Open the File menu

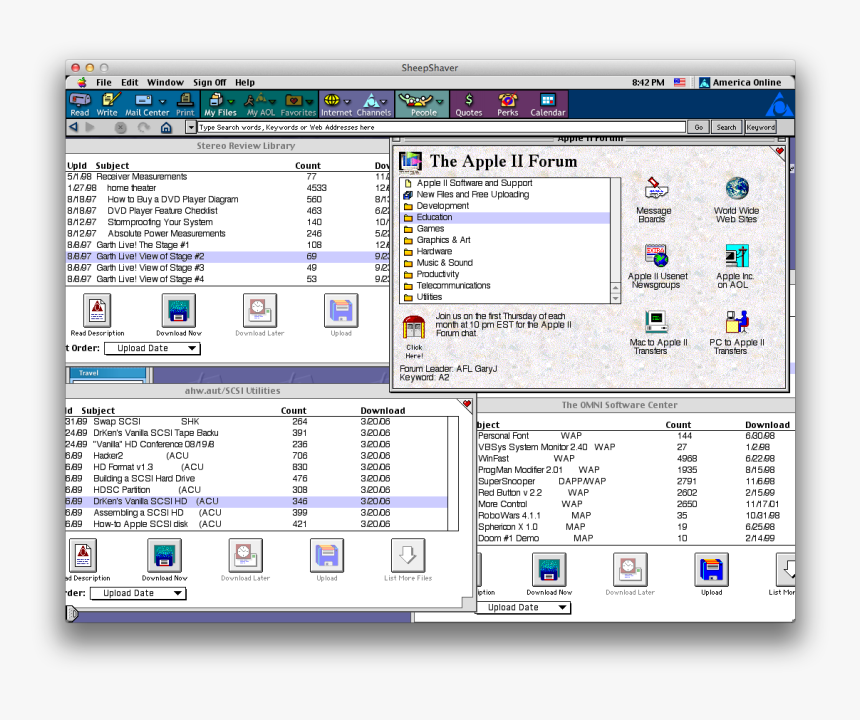104,82
